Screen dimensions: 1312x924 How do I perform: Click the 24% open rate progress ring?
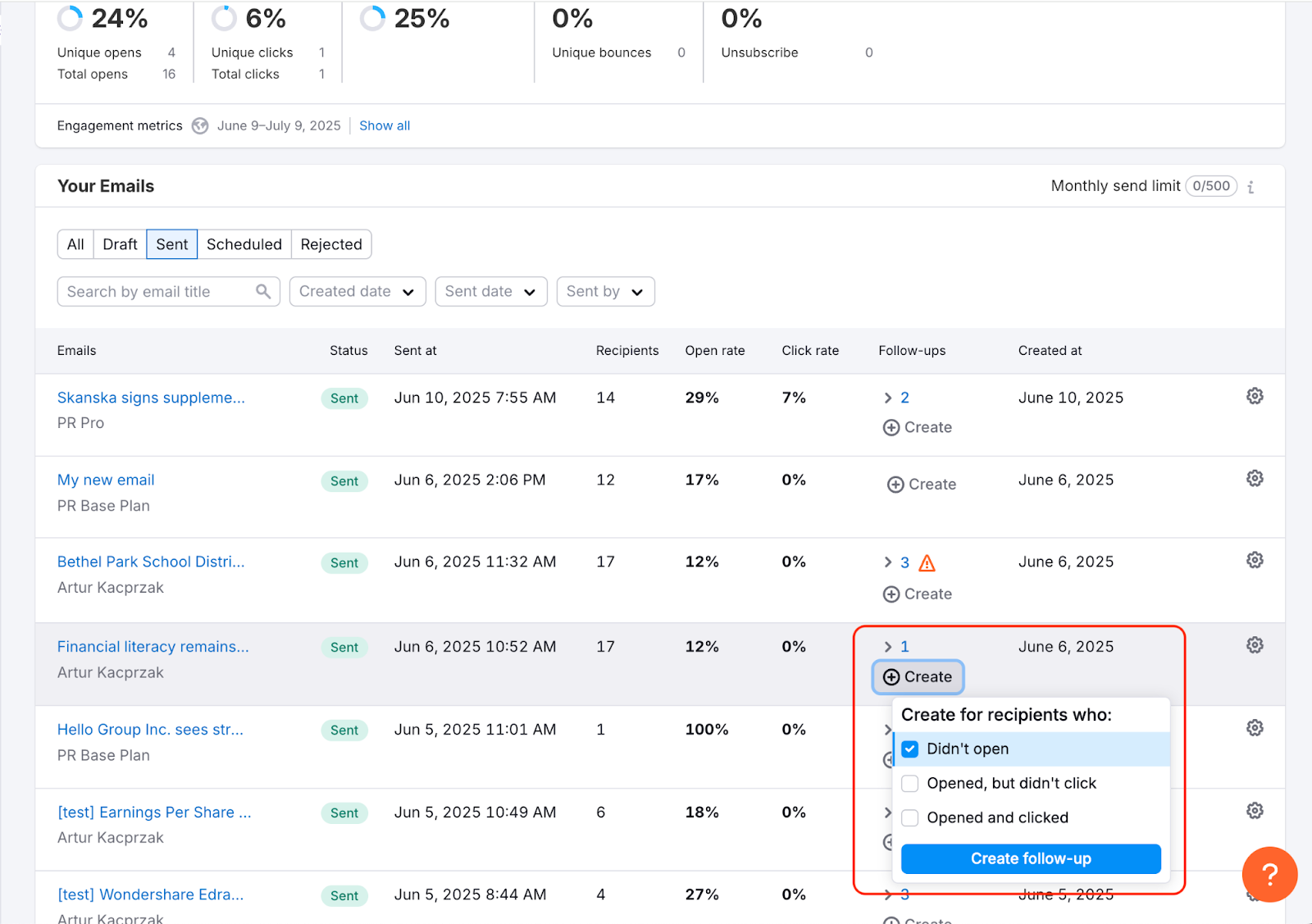71,18
